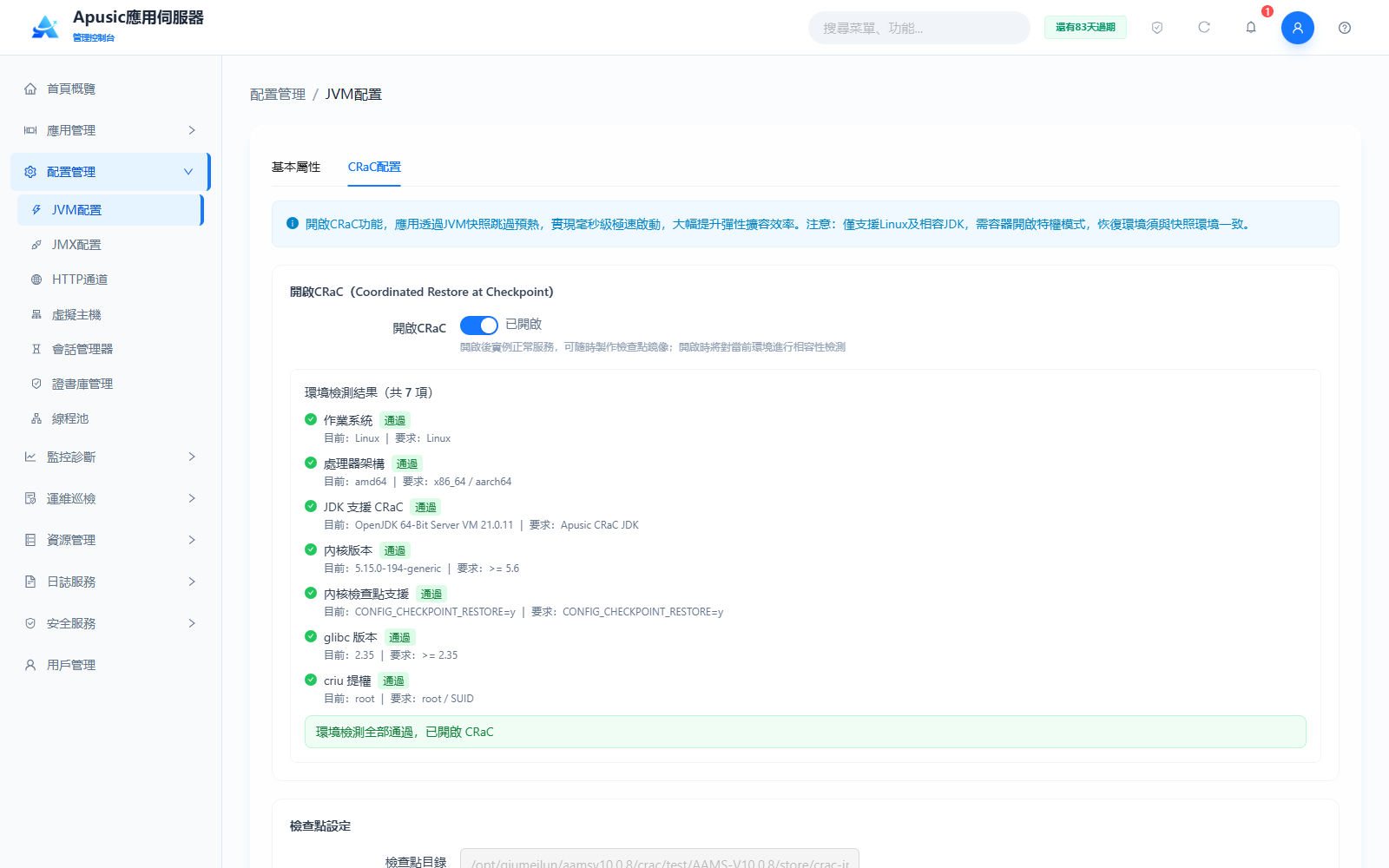Click the gear icon beside 配置管理
1389x868 pixels.
(30, 172)
